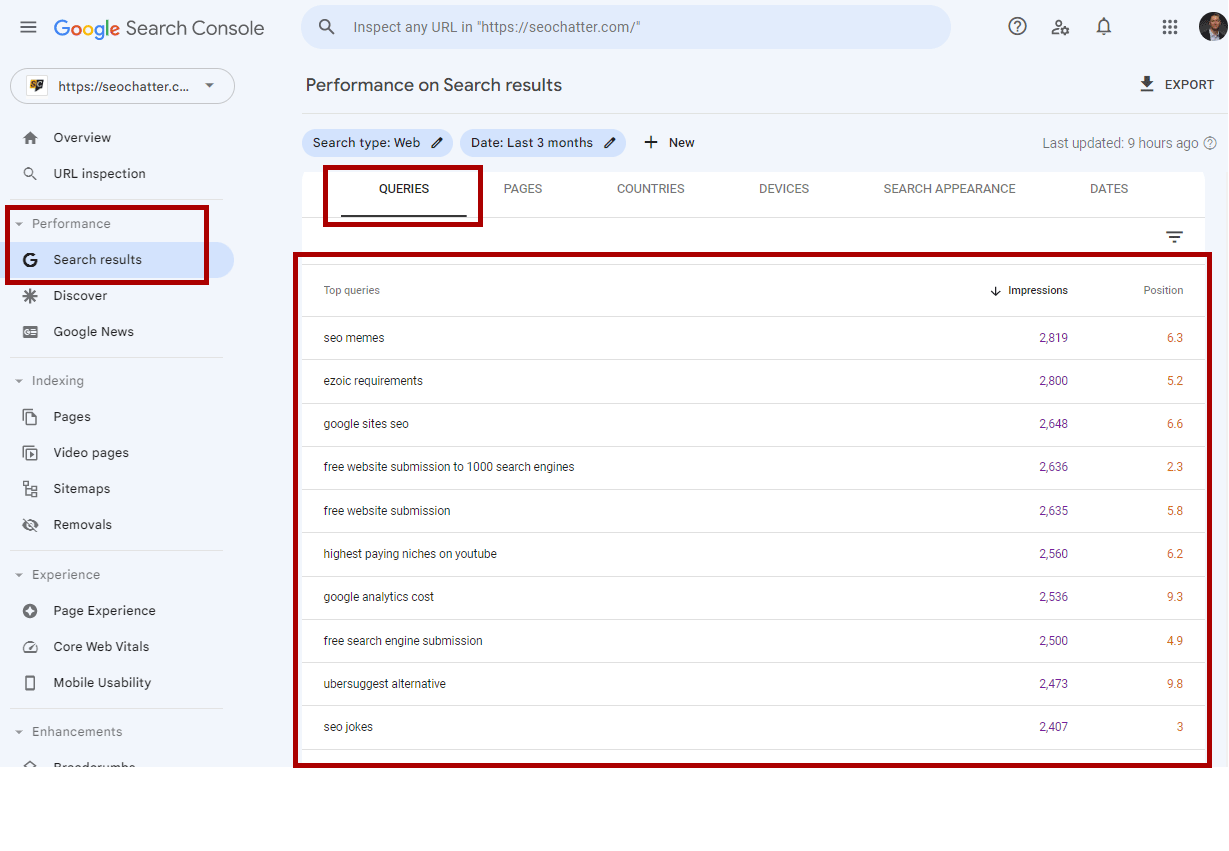Open the Google apps grid

tap(1170, 27)
